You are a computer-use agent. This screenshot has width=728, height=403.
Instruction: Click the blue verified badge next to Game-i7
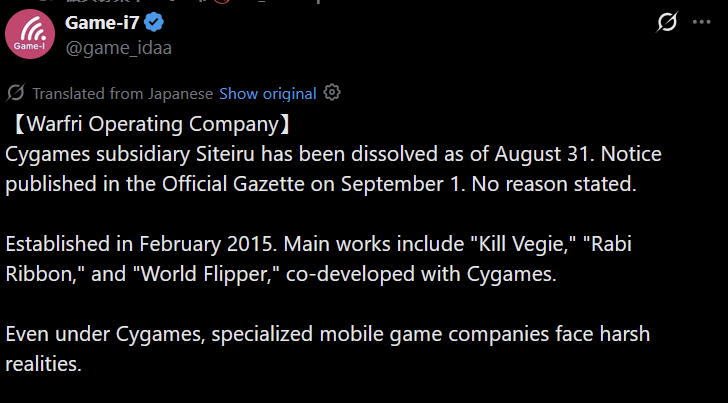point(154,22)
